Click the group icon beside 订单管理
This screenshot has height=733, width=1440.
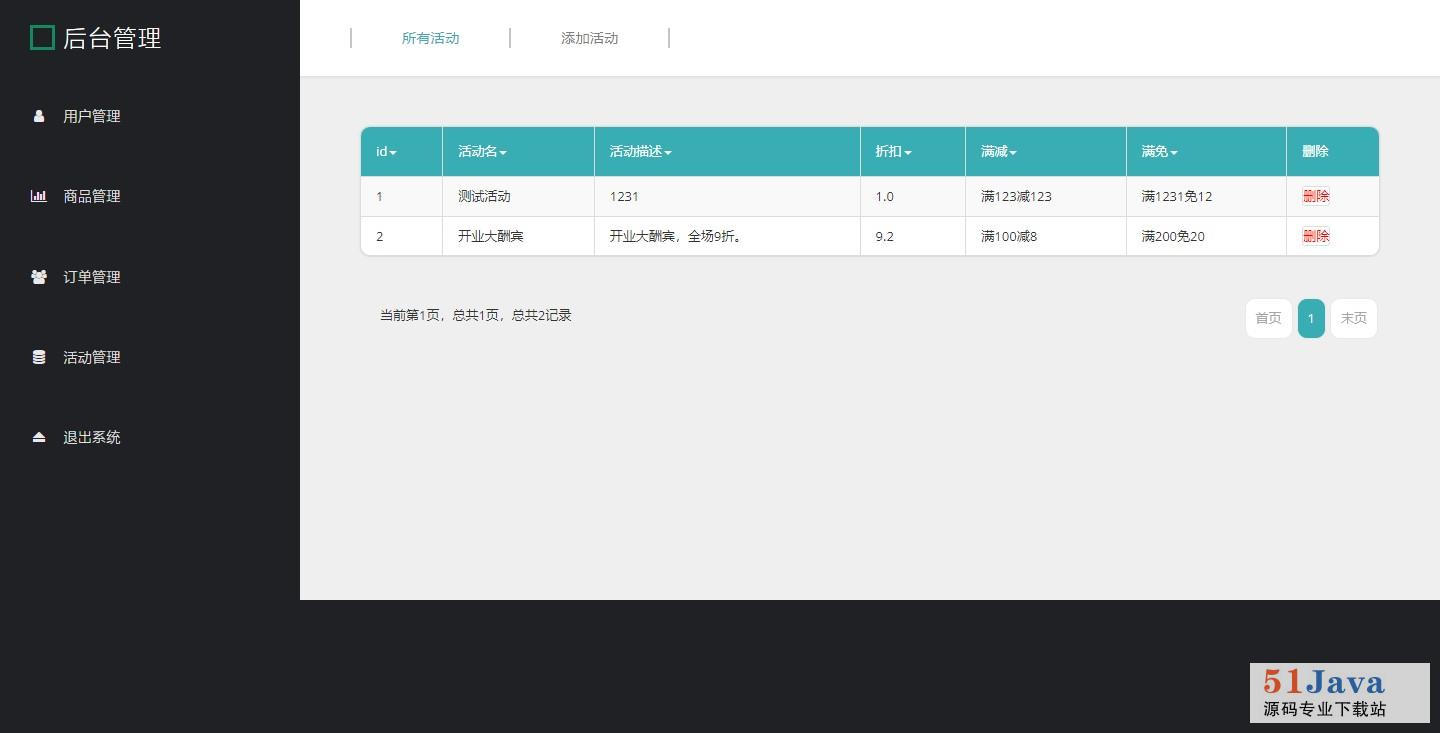click(39, 277)
